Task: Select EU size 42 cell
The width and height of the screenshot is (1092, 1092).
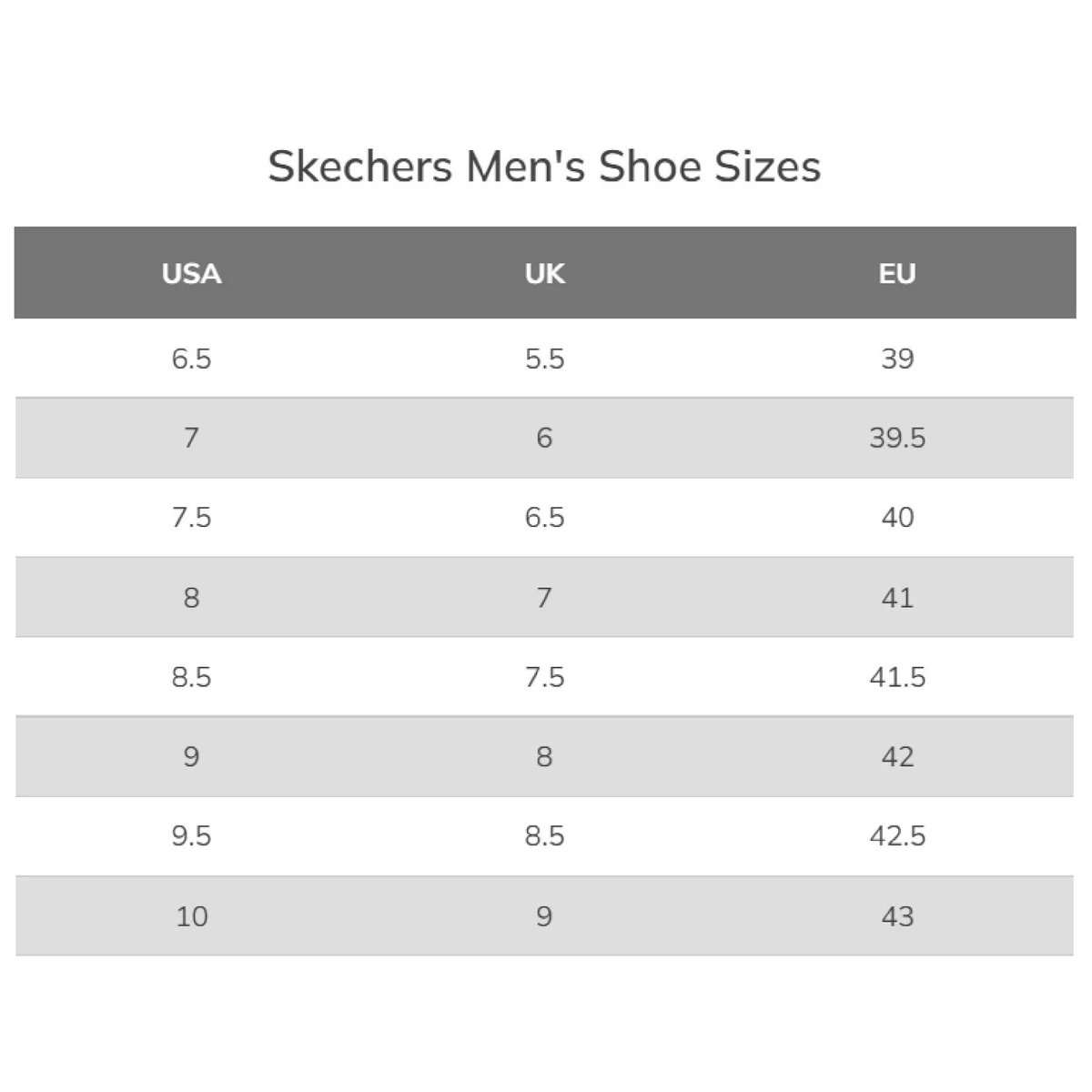Action: (897, 757)
